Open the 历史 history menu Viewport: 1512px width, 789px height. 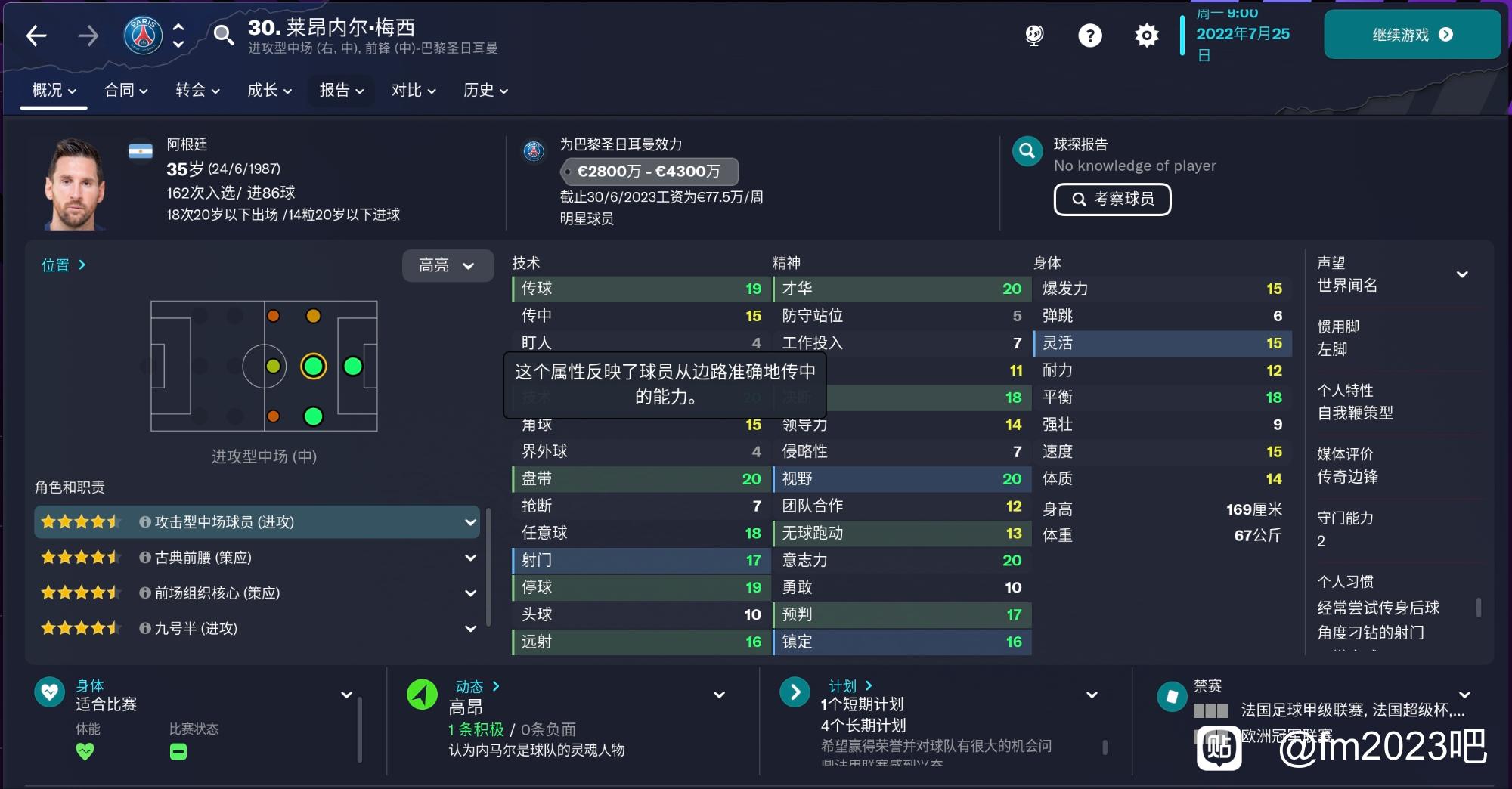[485, 91]
